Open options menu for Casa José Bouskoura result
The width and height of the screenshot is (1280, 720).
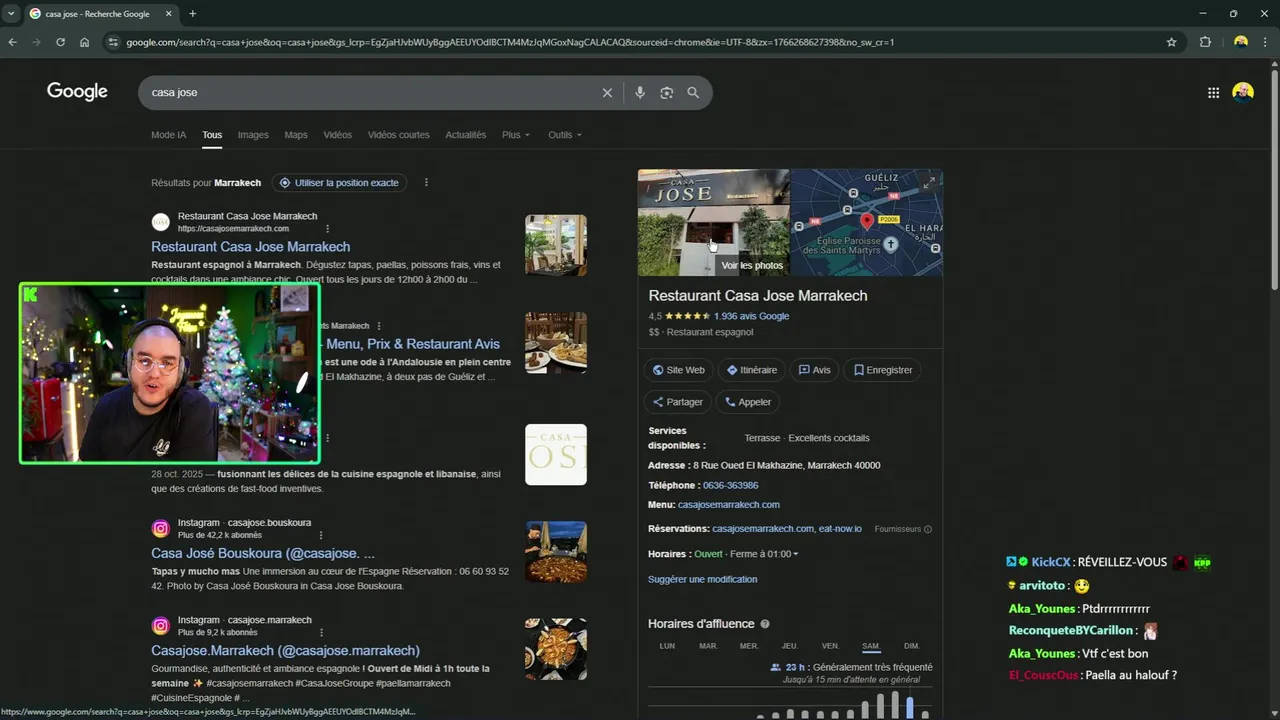coord(320,535)
